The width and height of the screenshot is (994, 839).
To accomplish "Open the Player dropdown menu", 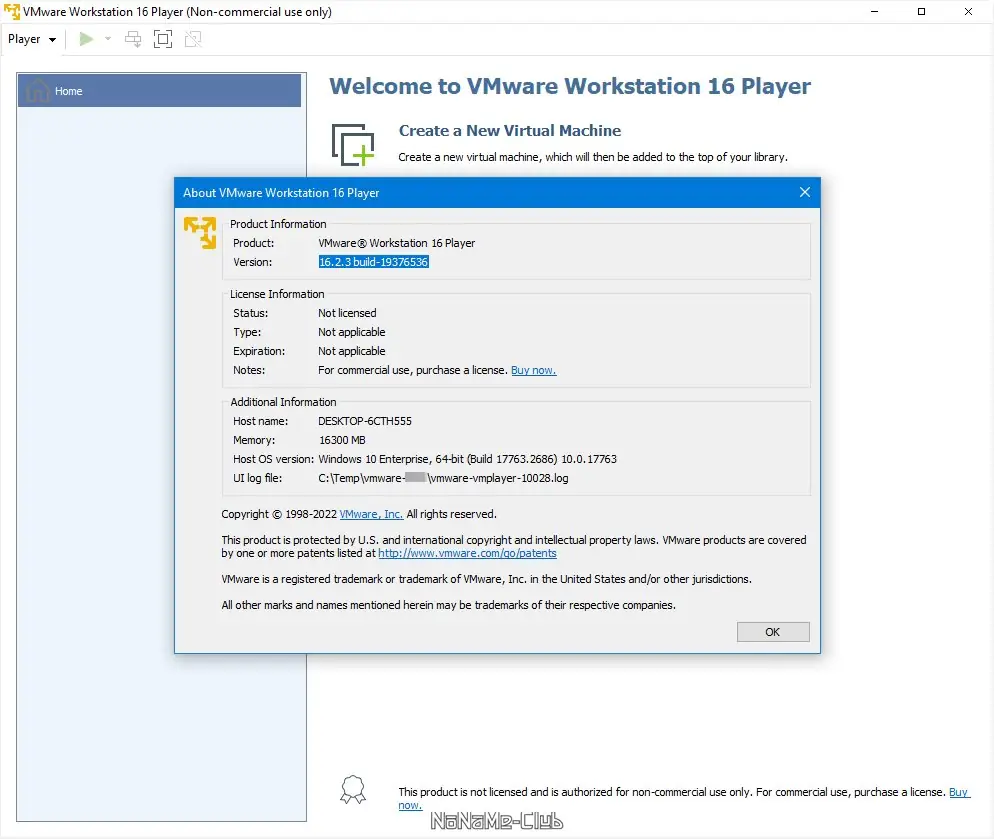I will click(32, 39).
